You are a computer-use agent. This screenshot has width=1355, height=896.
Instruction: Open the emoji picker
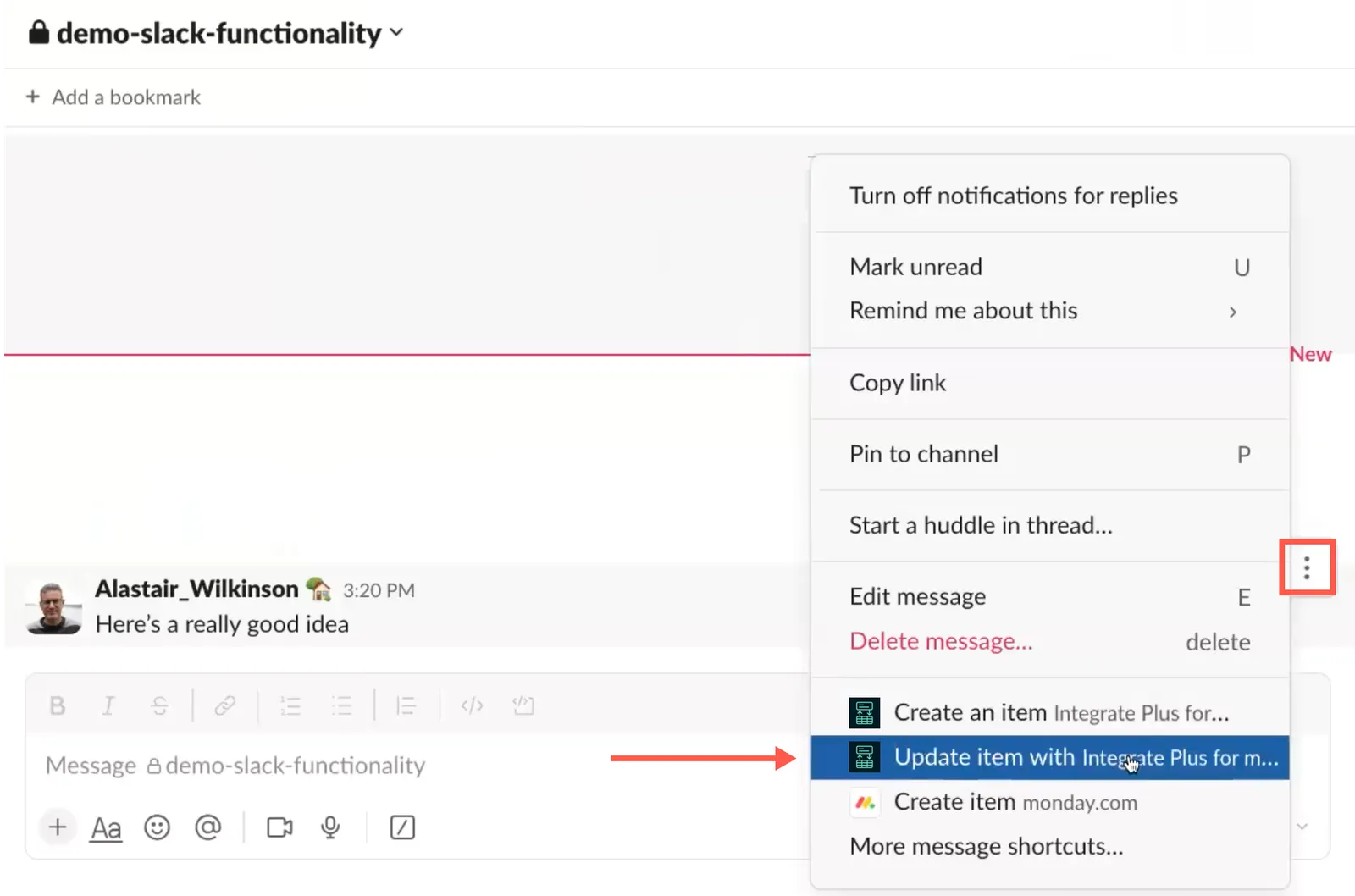[x=157, y=827]
